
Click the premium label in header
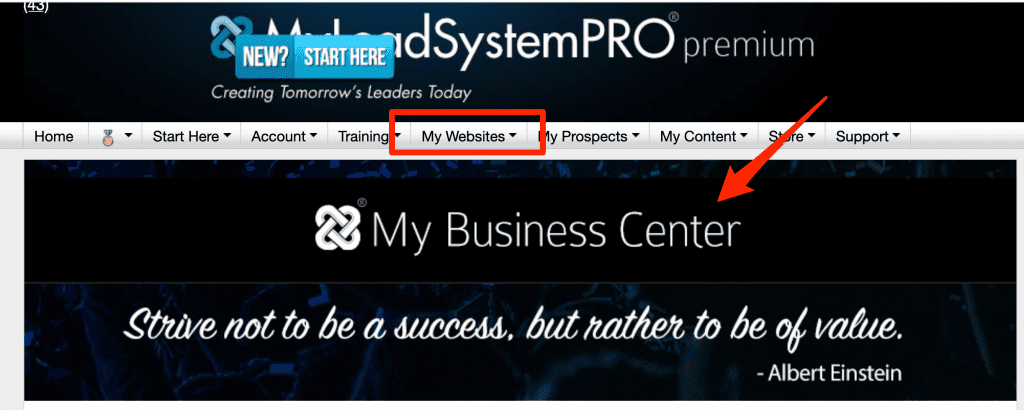point(749,45)
